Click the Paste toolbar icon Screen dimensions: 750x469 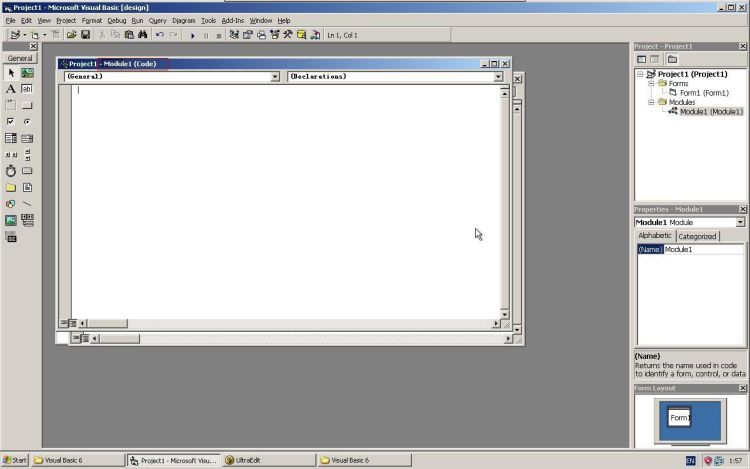(129, 35)
